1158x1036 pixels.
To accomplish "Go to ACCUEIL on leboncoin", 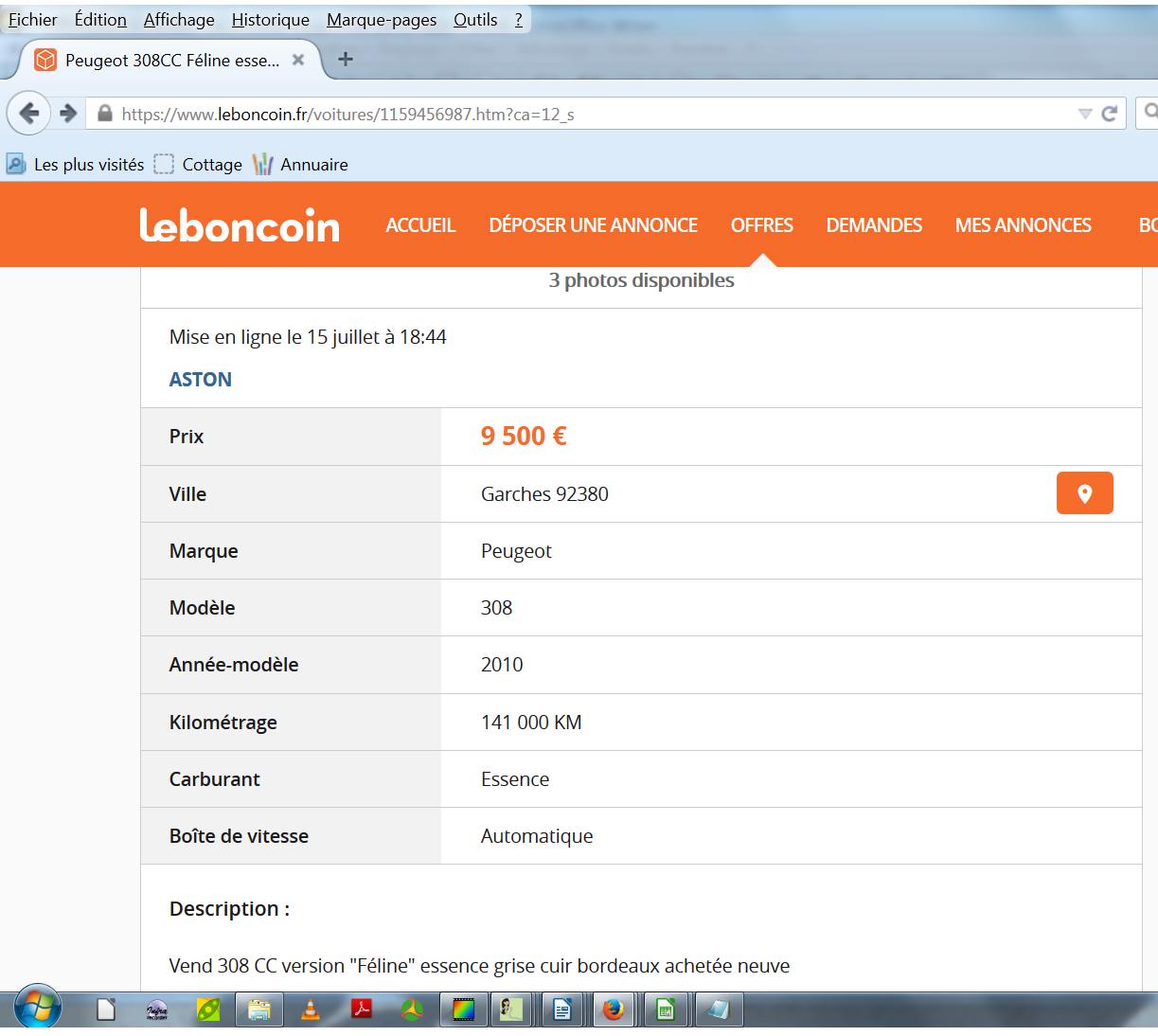I will pyautogui.click(x=420, y=225).
